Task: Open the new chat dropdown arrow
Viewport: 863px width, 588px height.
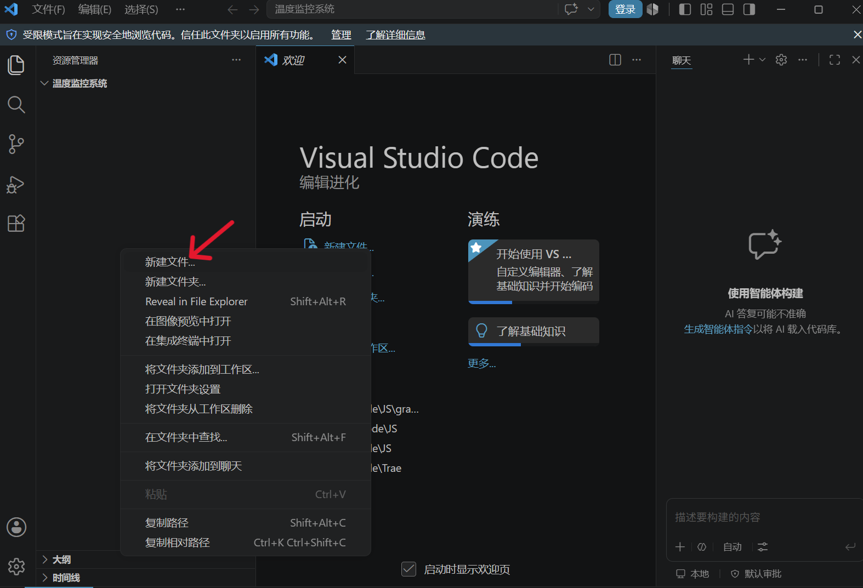Action: [762, 59]
